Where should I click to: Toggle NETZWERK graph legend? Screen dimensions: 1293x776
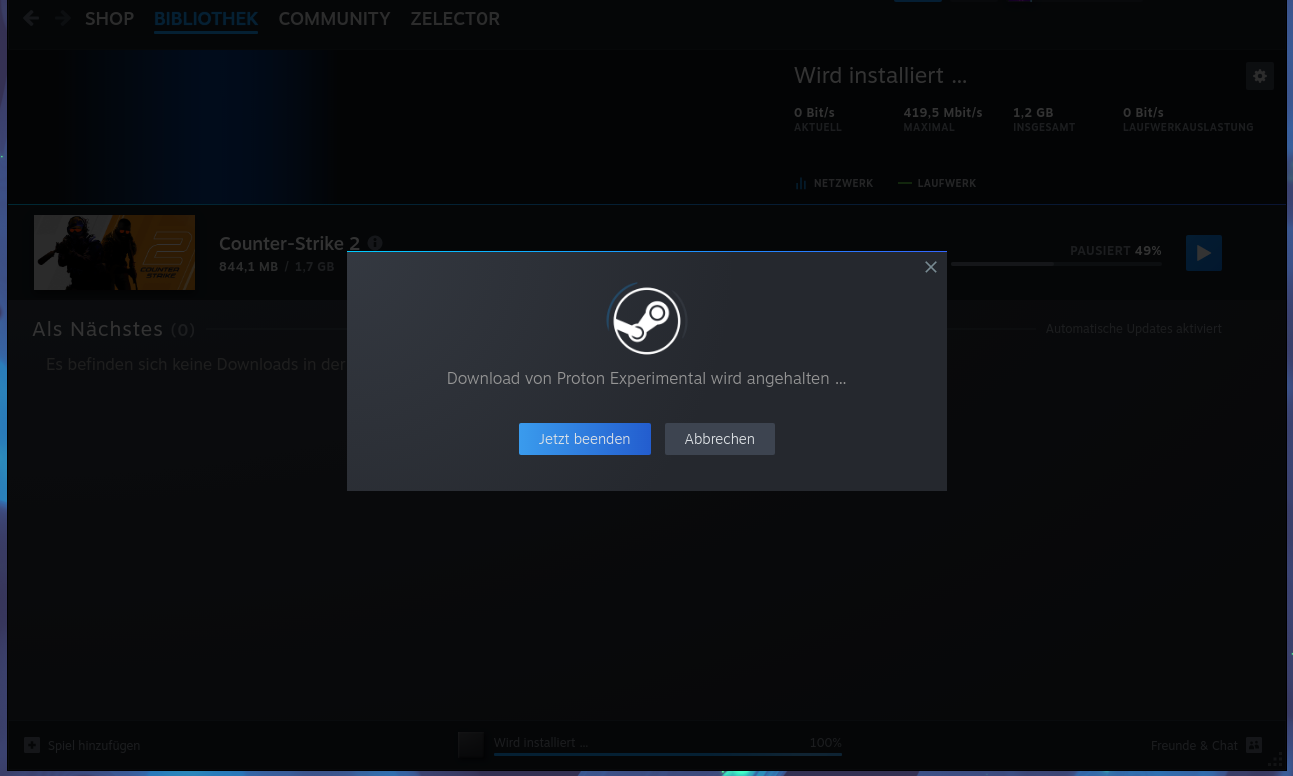834,183
